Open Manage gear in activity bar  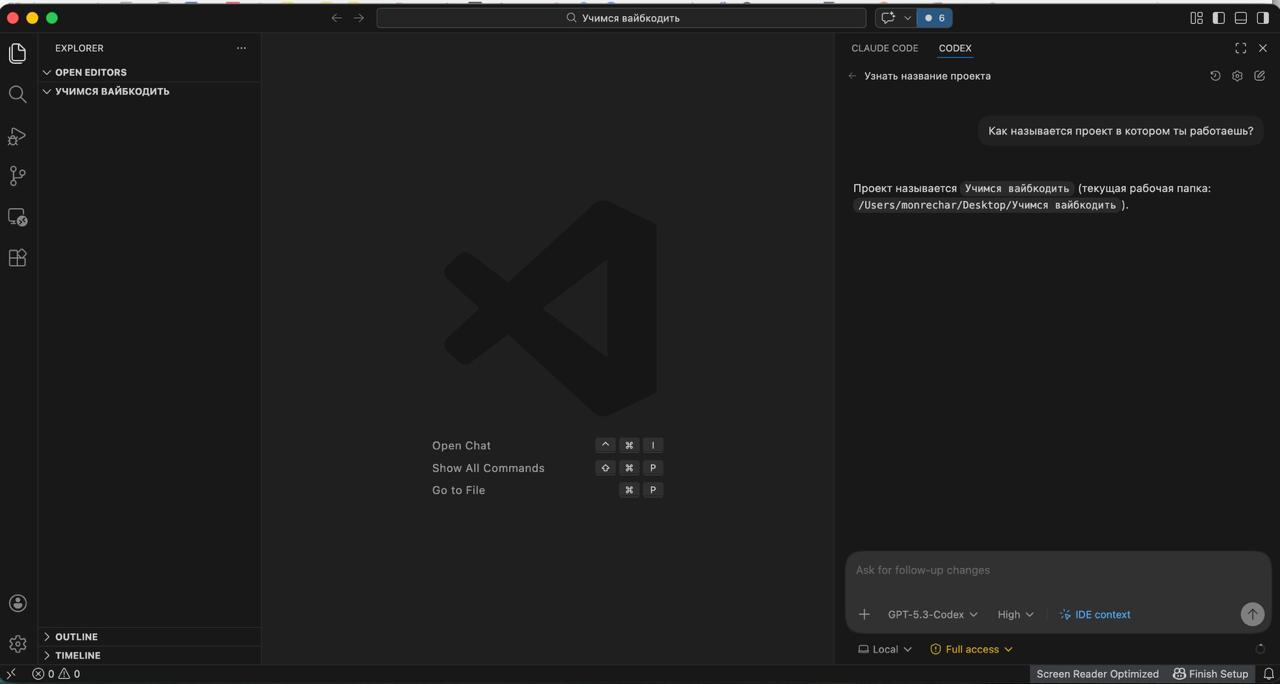pos(17,644)
